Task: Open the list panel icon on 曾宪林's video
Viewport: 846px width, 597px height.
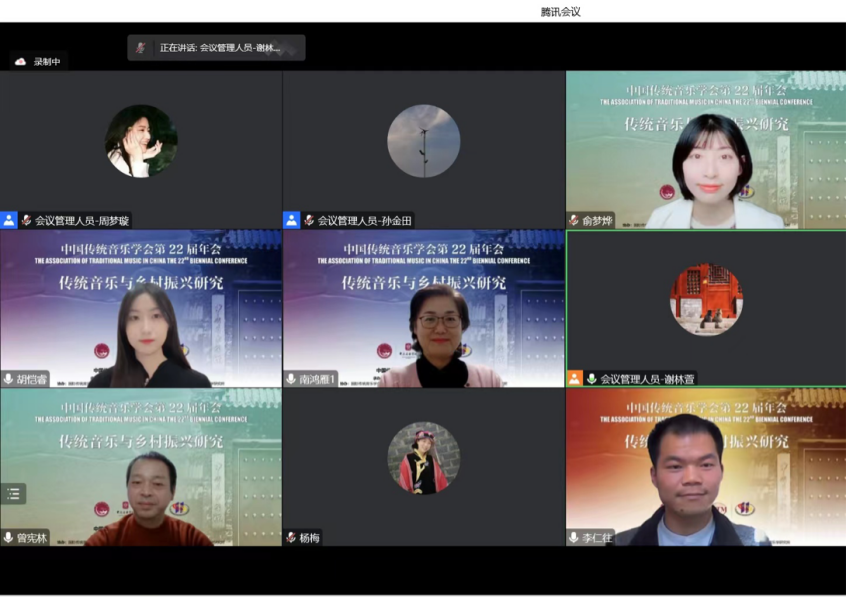Action: click(13, 493)
